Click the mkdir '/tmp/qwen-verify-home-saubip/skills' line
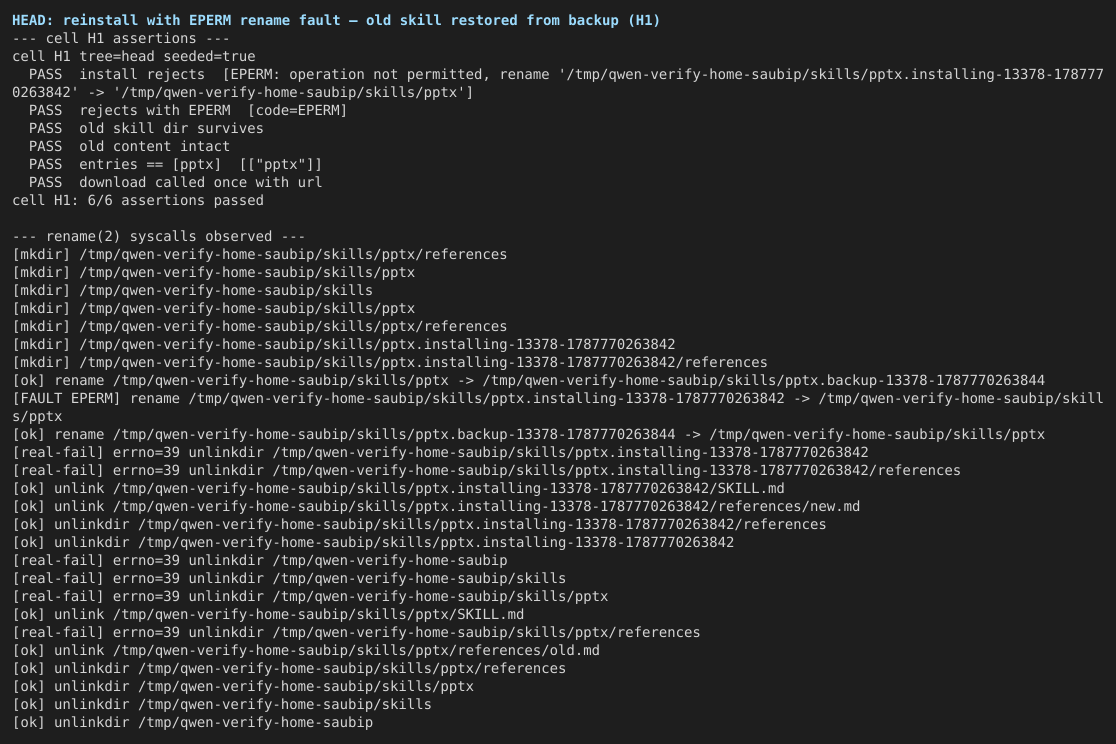The width and height of the screenshot is (1116, 744). (192, 290)
